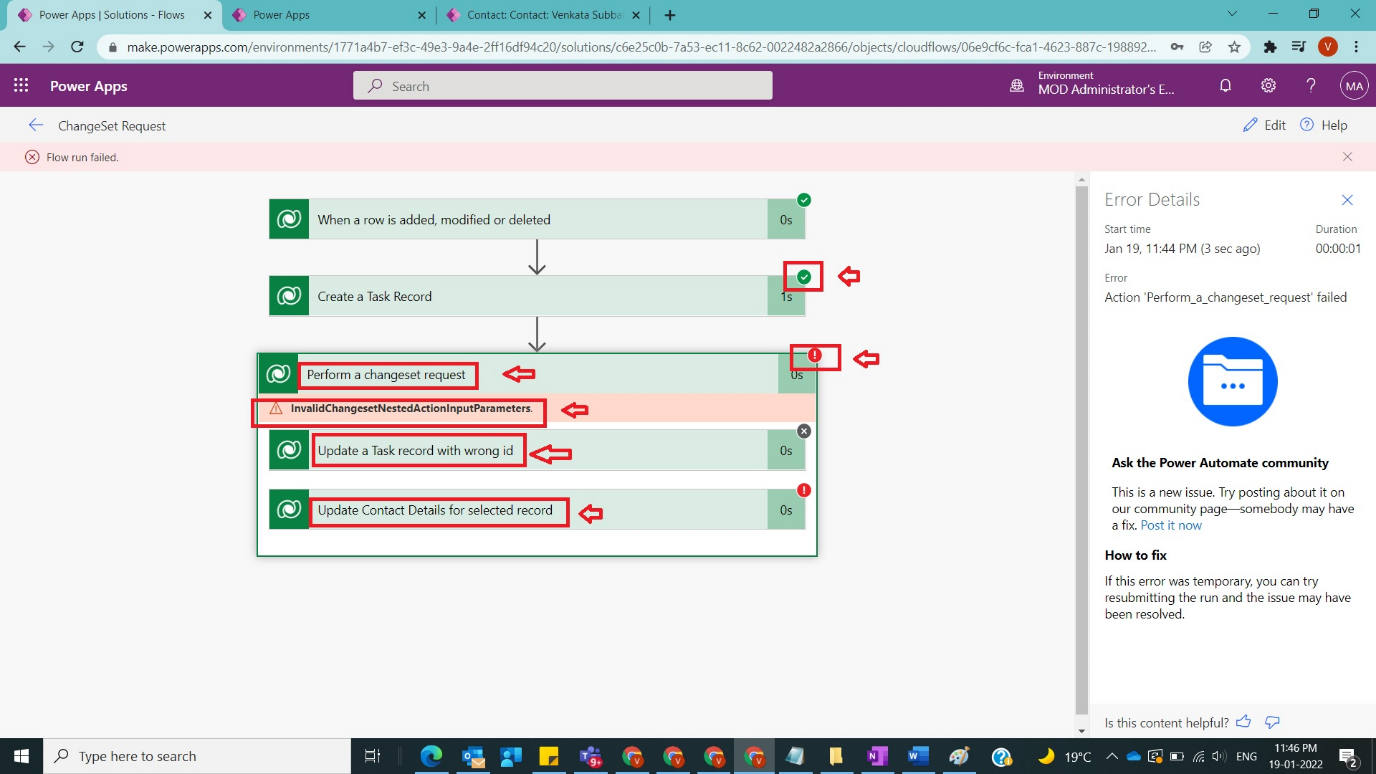Toggle the bookmark star in the address bar
Screen dimensions: 1376x774
[x=1235, y=46]
